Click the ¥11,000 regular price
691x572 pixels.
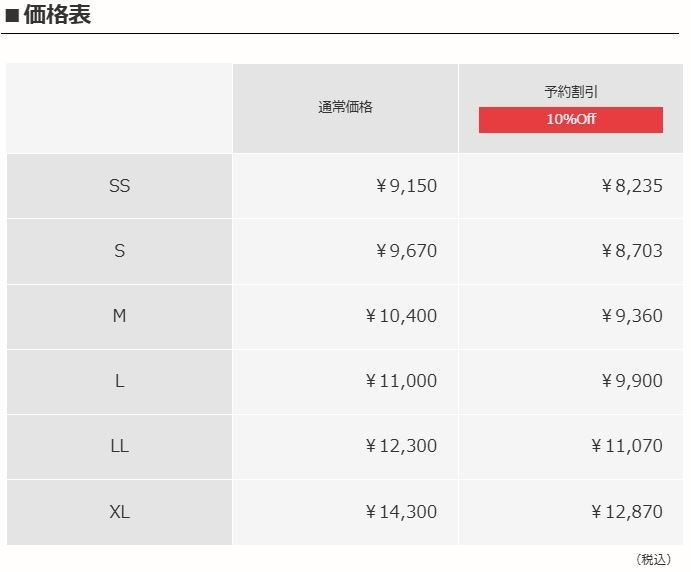401,381
